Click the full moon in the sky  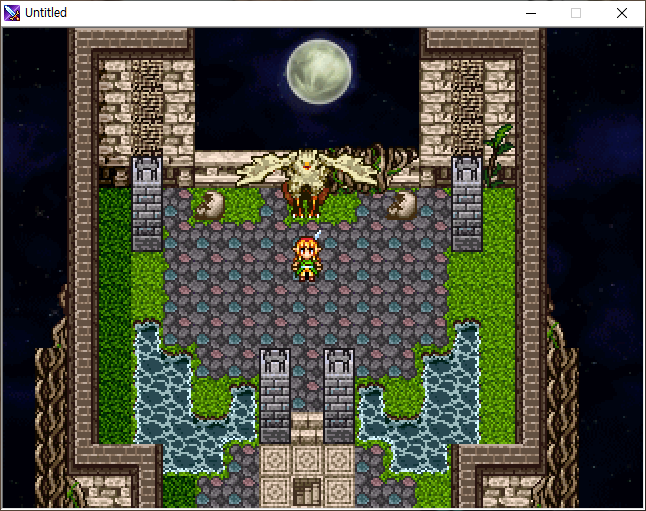319,71
